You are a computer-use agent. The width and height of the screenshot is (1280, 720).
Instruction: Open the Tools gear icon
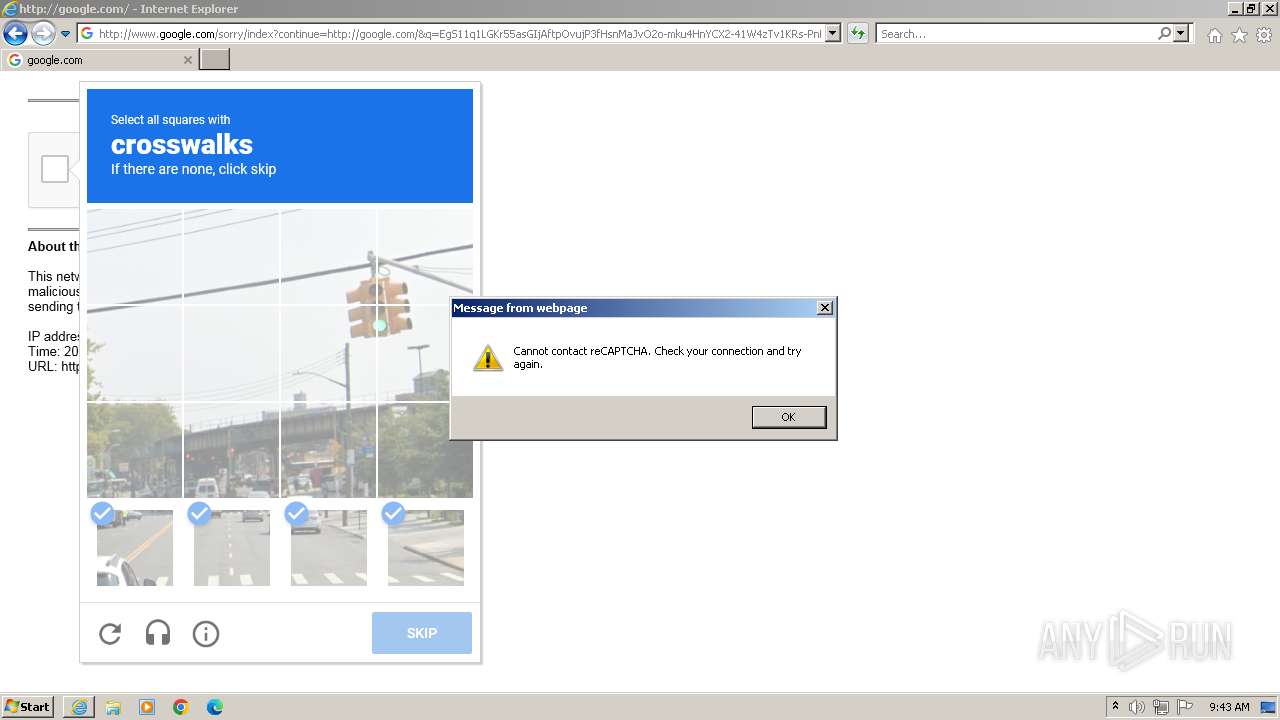(x=1264, y=35)
